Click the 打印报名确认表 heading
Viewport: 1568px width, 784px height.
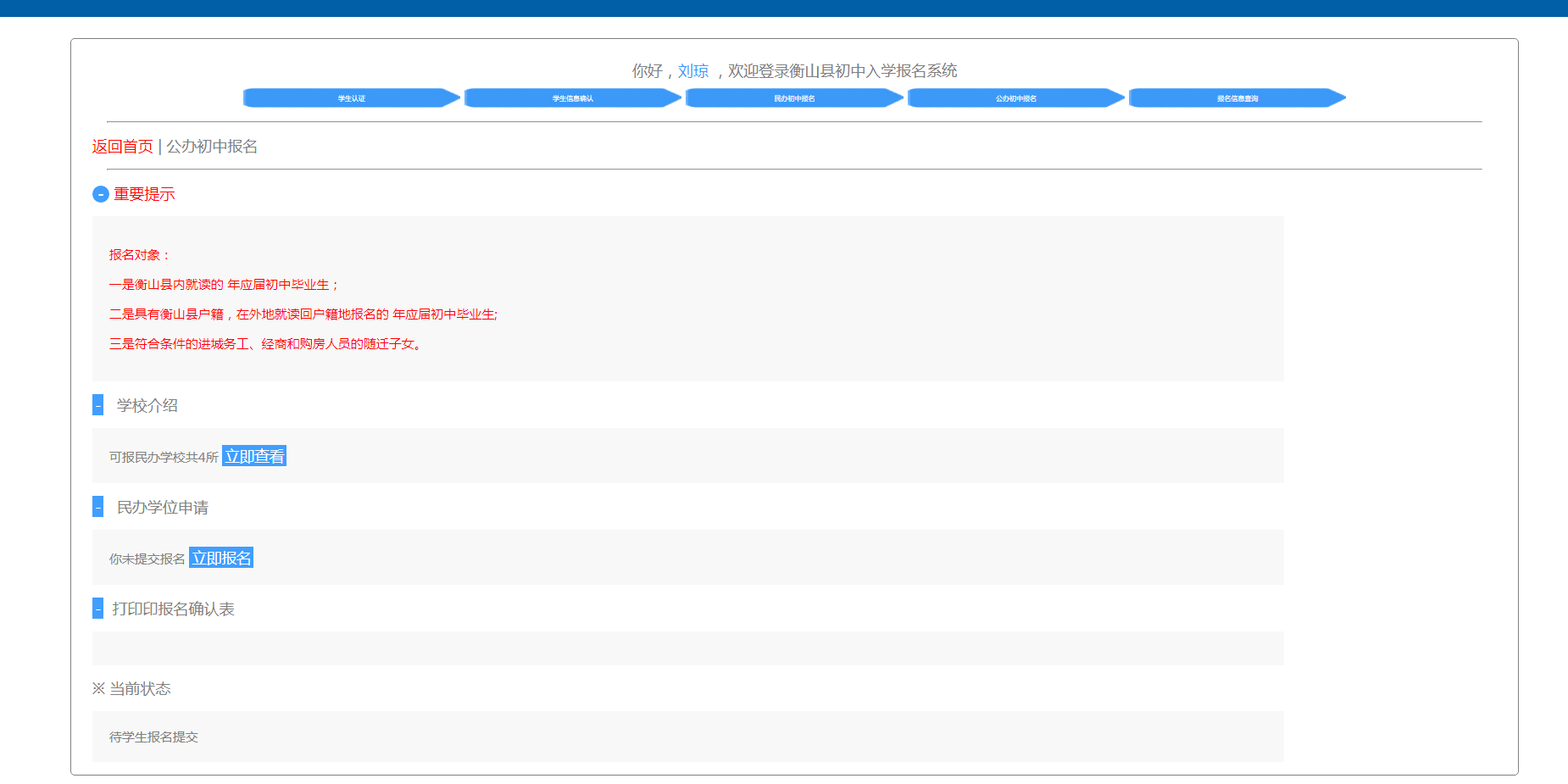tap(173, 609)
